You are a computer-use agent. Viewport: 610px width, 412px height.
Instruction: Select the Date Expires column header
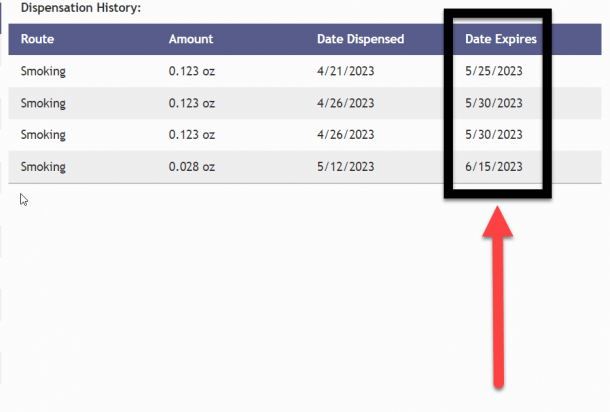click(501, 39)
